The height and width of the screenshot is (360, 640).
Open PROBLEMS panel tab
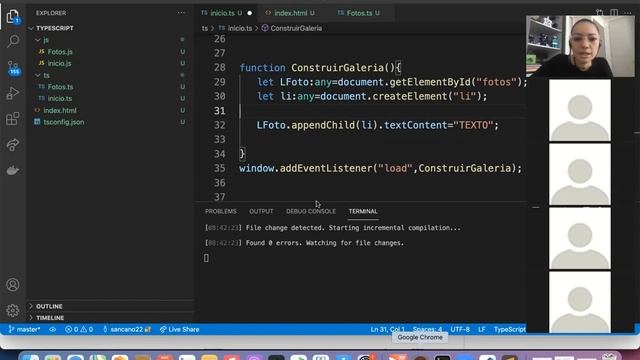pos(221,211)
